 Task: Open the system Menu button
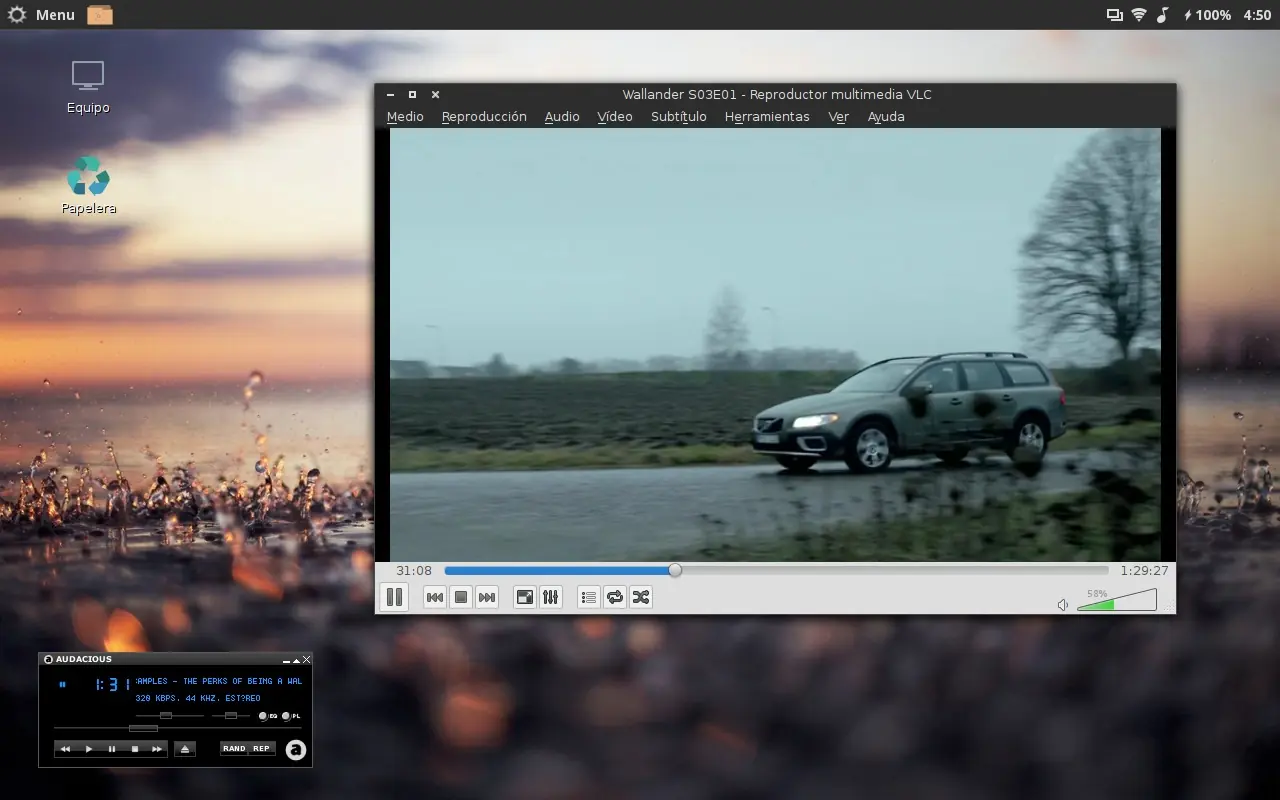pyautogui.click(x=43, y=15)
